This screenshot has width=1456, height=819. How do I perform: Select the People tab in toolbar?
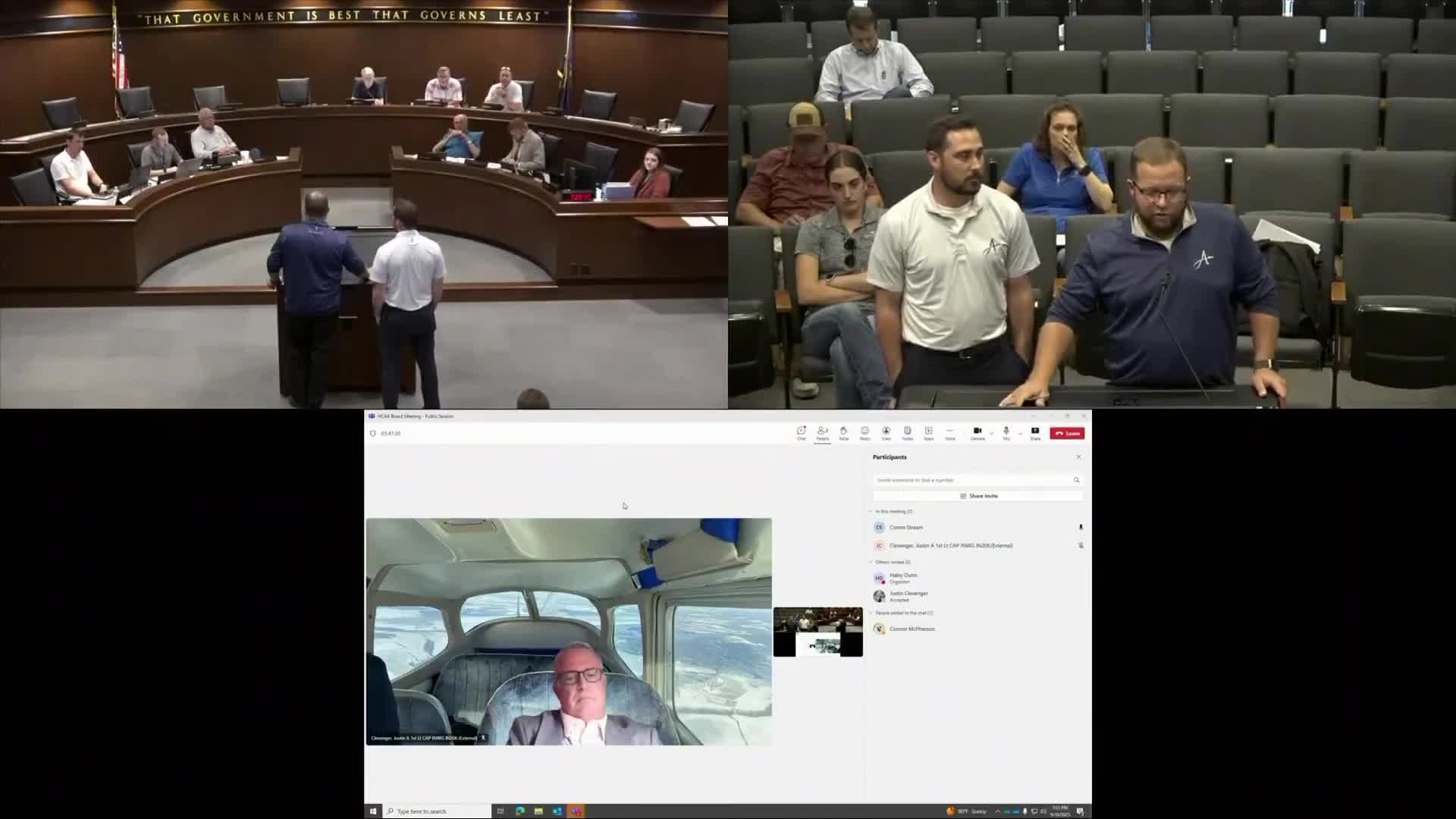click(x=822, y=432)
